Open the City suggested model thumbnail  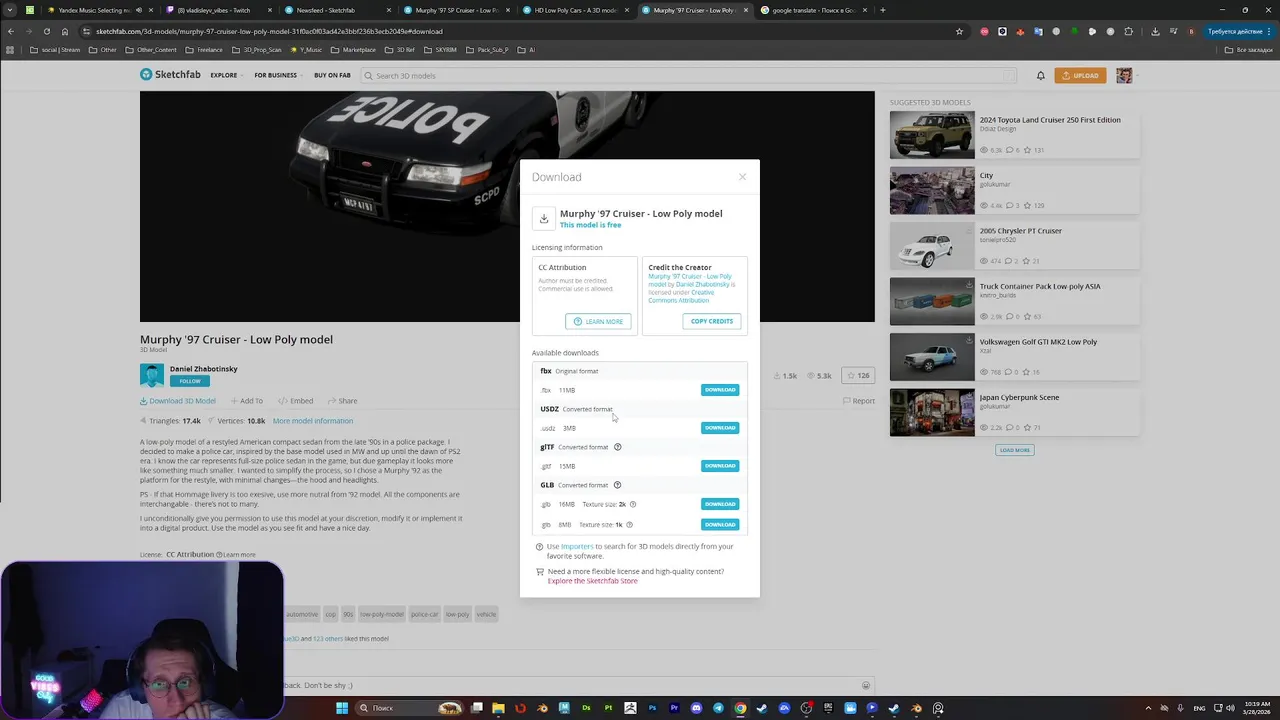(932, 190)
